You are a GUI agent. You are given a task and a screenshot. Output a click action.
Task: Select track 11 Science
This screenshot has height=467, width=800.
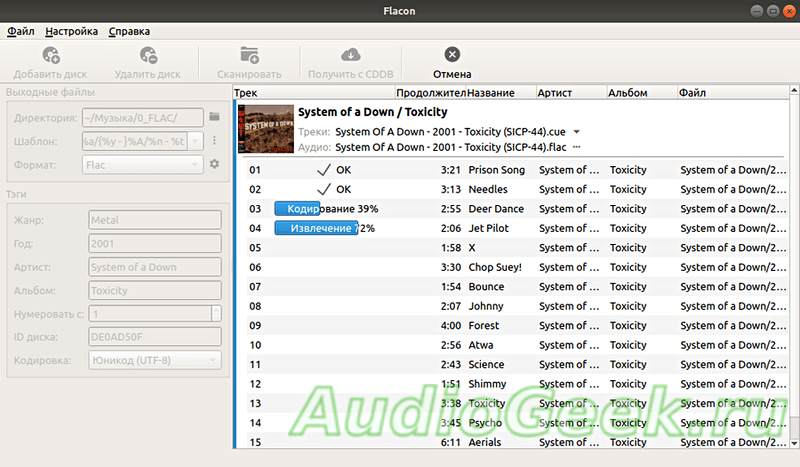click(x=517, y=364)
